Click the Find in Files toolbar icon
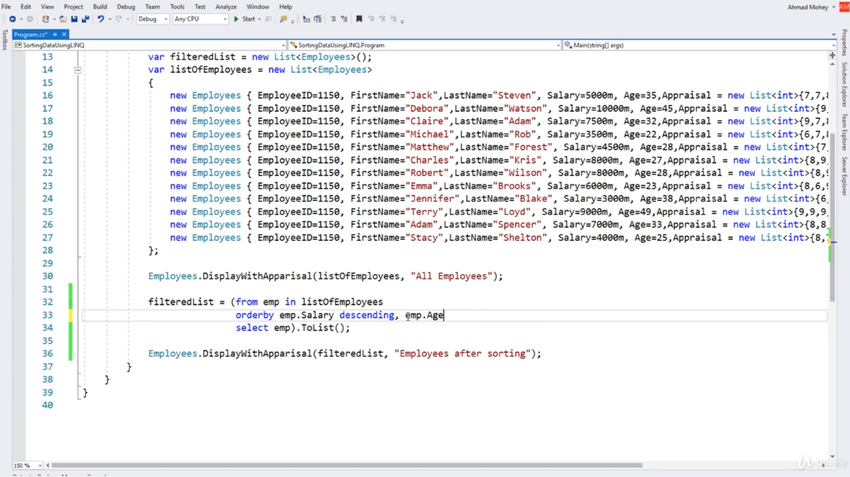The image size is (850, 477). tap(283, 19)
